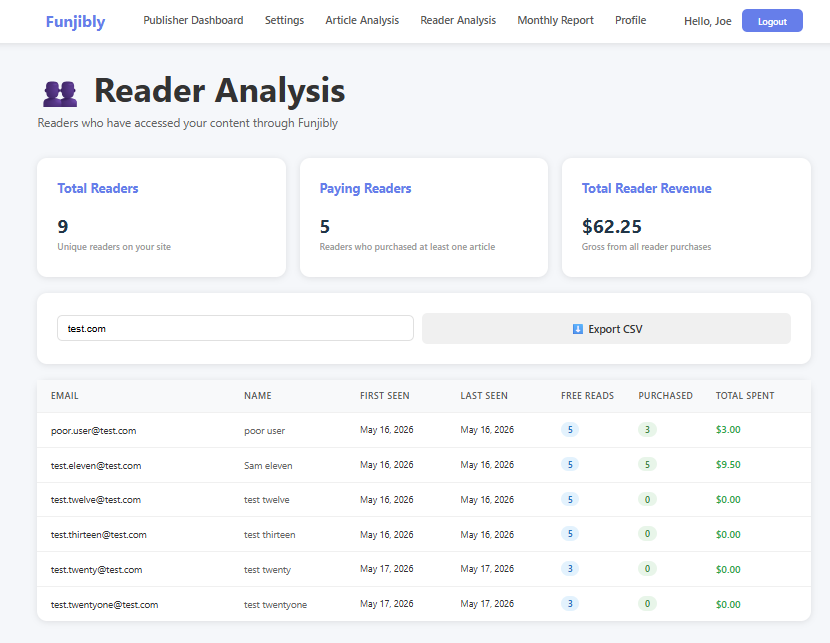
Task: Select the Reader Analysis nav link
Action: point(458,20)
